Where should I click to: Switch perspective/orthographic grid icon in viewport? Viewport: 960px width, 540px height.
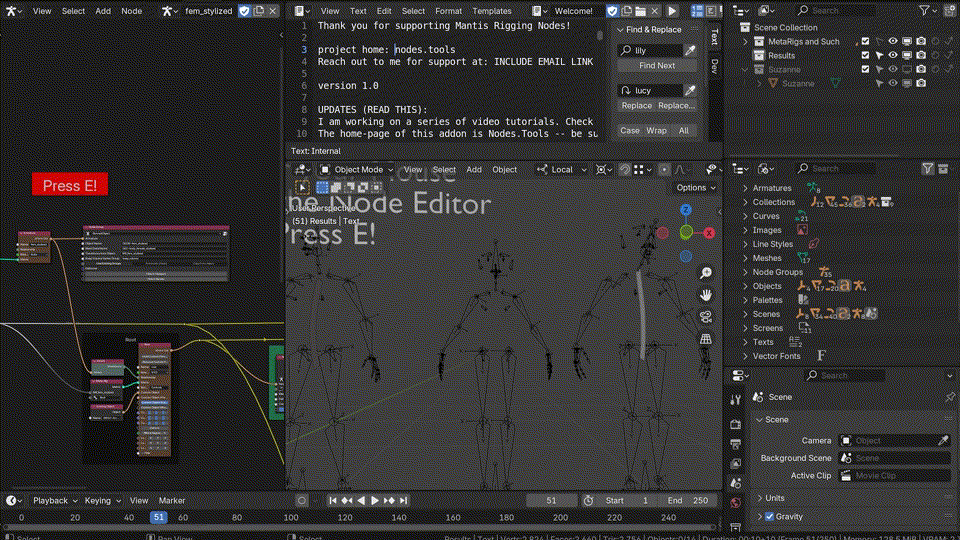(x=706, y=339)
